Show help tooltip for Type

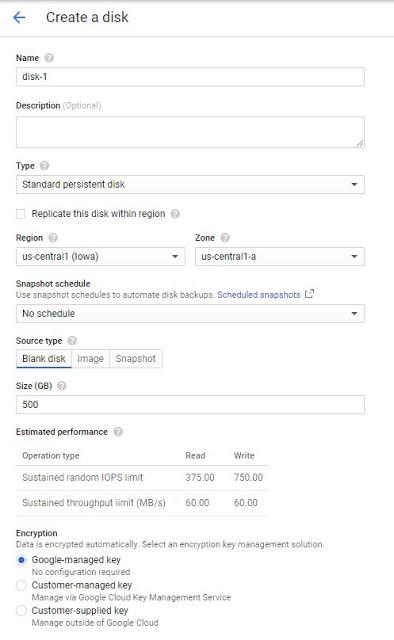click(x=45, y=166)
